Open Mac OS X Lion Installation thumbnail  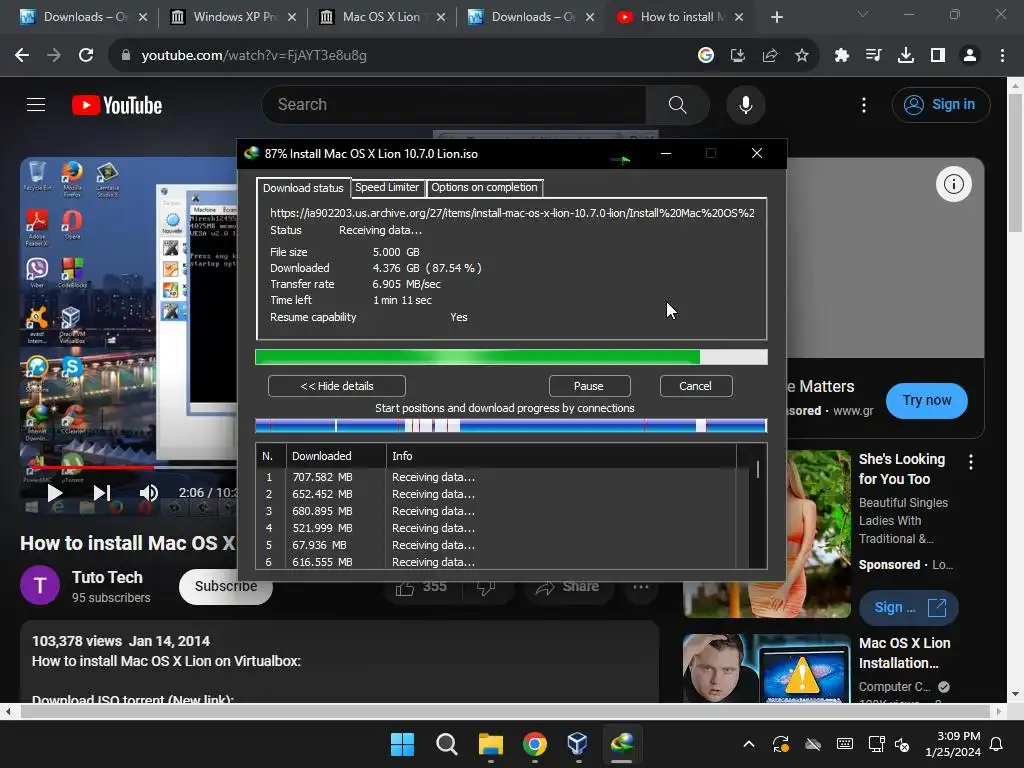point(767,669)
